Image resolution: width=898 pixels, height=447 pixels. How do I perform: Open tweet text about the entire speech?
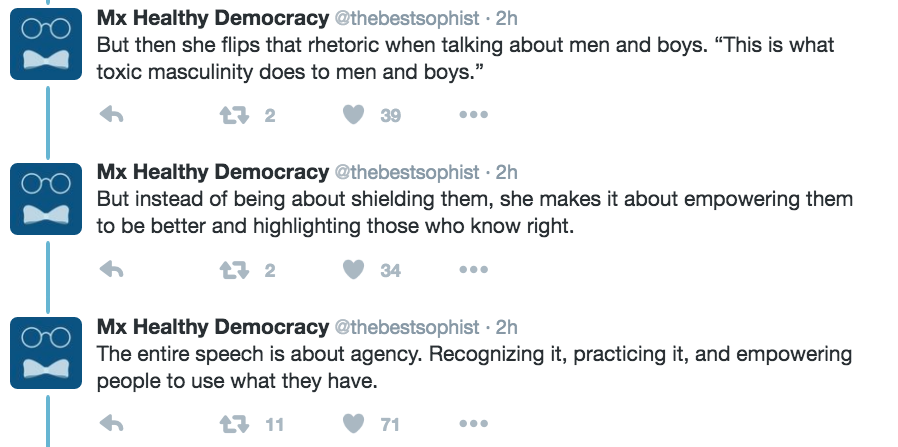pos(473,367)
